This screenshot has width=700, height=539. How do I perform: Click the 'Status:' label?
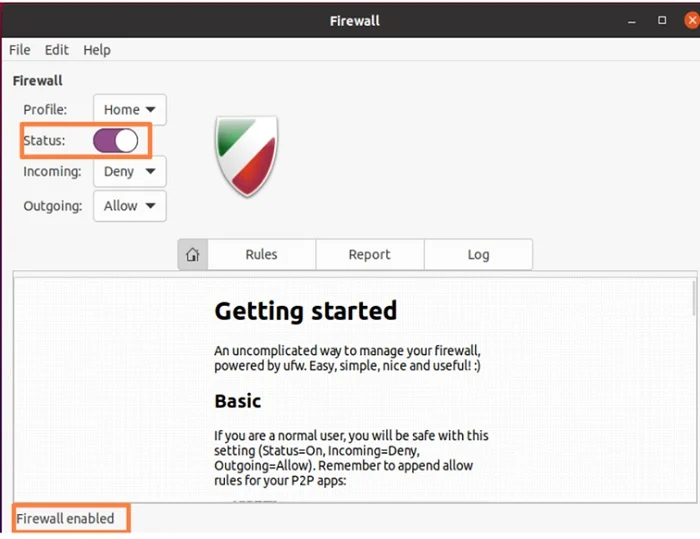(44, 141)
